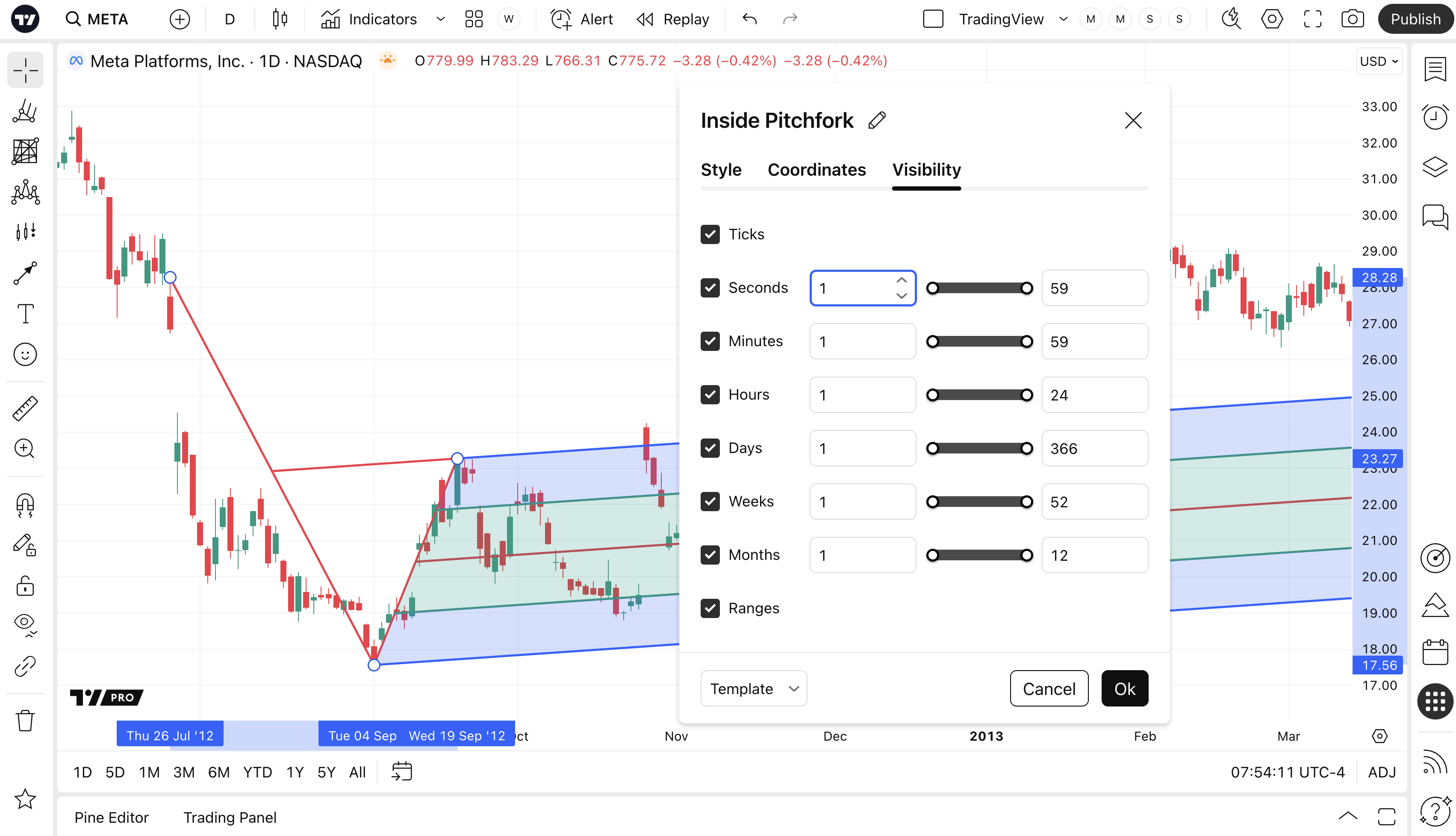Click the Cancel button
The width and height of the screenshot is (1456, 836).
[1049, 689]
